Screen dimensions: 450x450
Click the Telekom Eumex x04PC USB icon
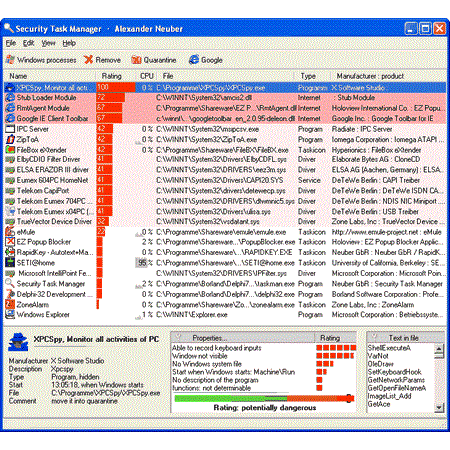point(10,211)
